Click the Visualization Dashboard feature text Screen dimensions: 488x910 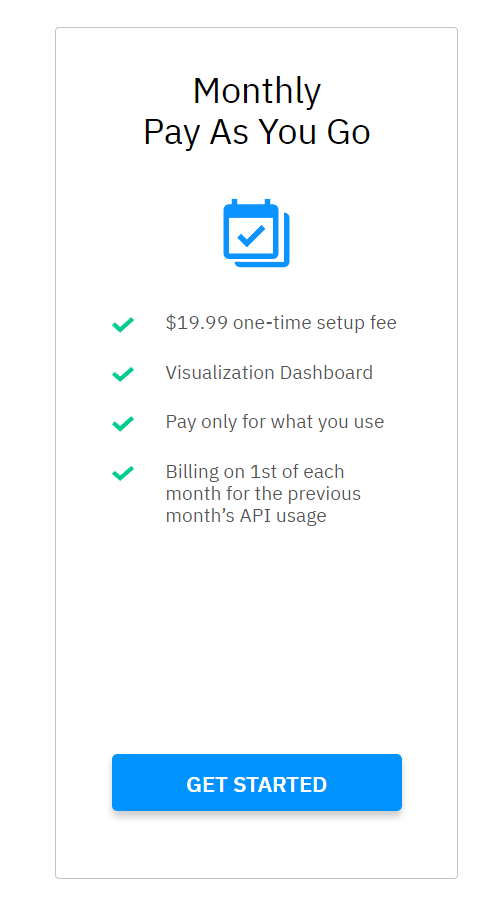tap(269, 372)
